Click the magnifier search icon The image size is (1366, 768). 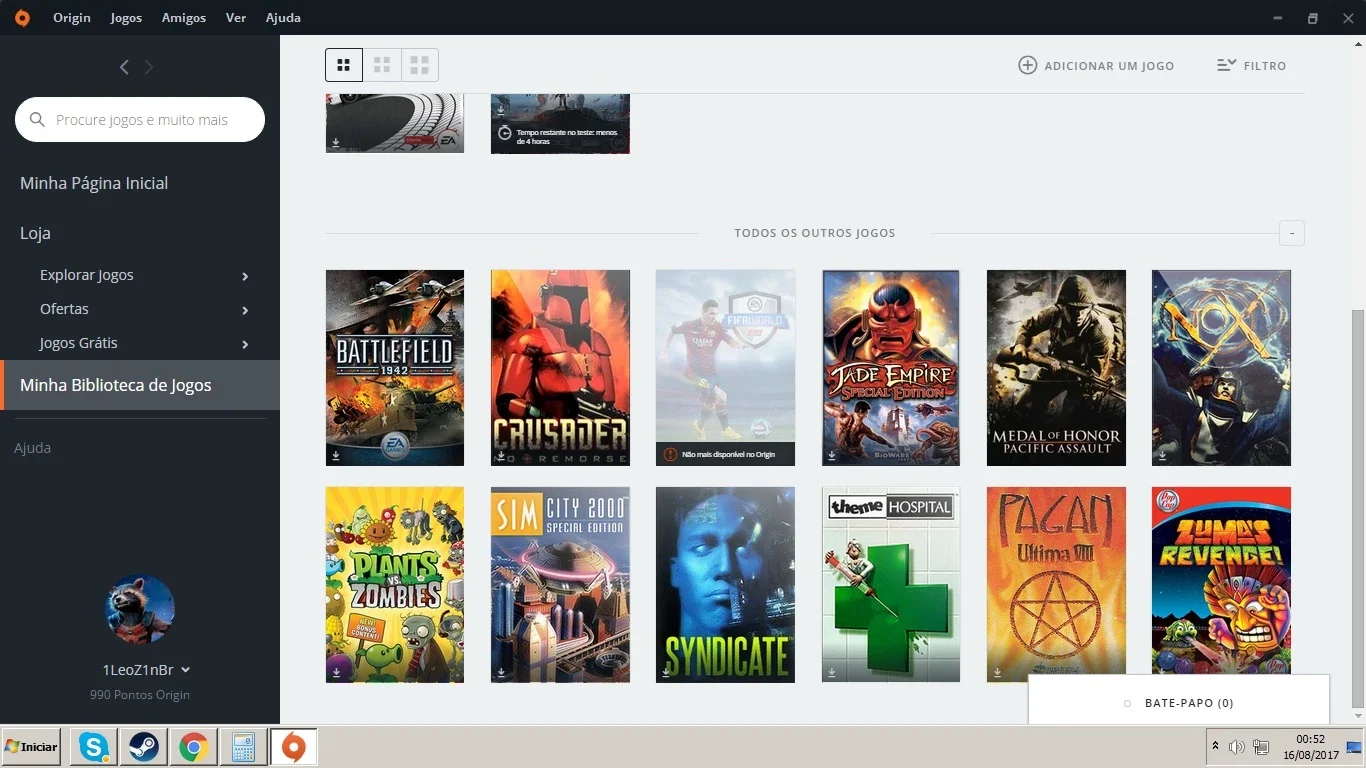point(38,120)
